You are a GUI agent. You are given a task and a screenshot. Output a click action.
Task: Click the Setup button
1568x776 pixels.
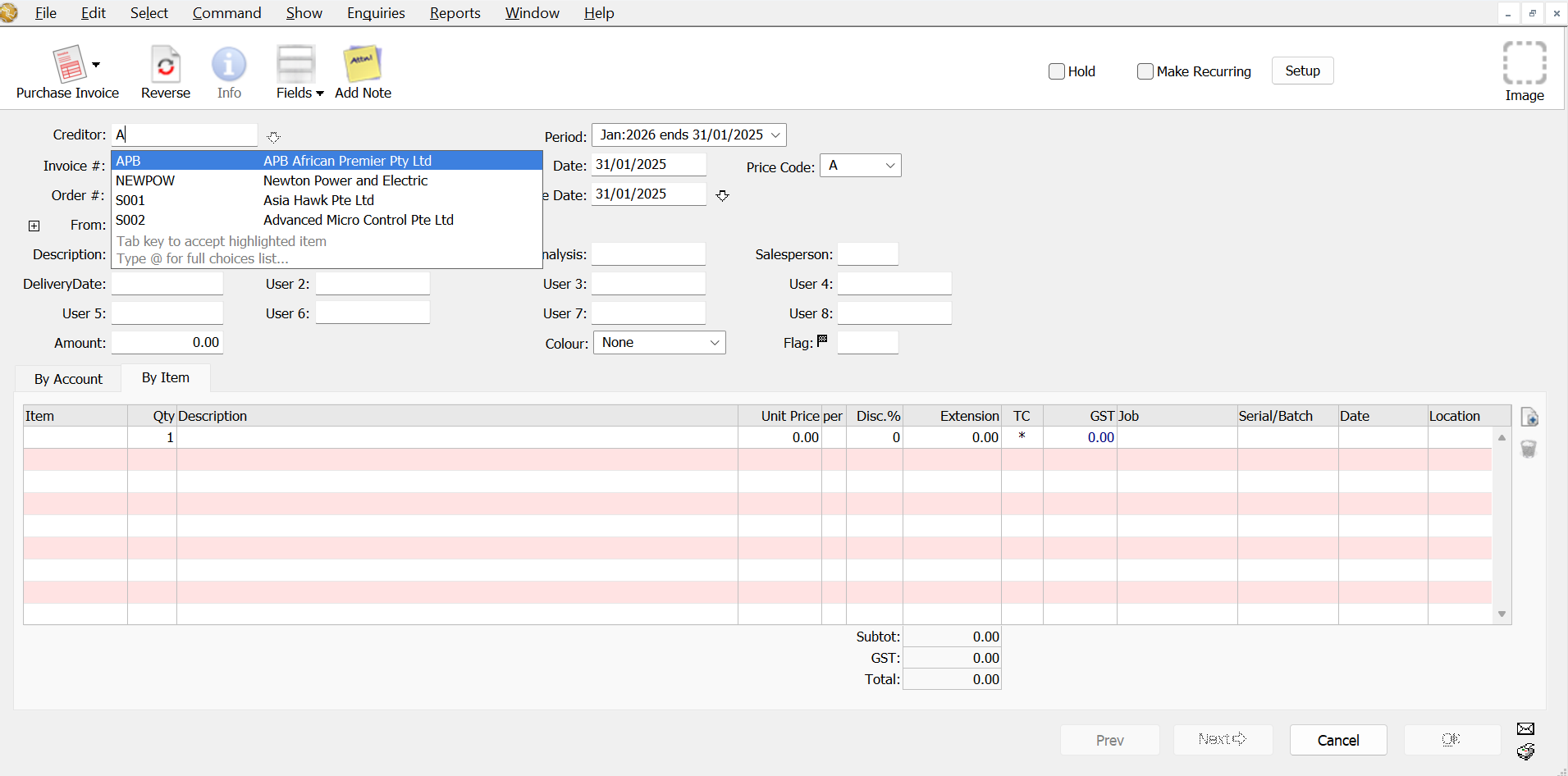1302,71
